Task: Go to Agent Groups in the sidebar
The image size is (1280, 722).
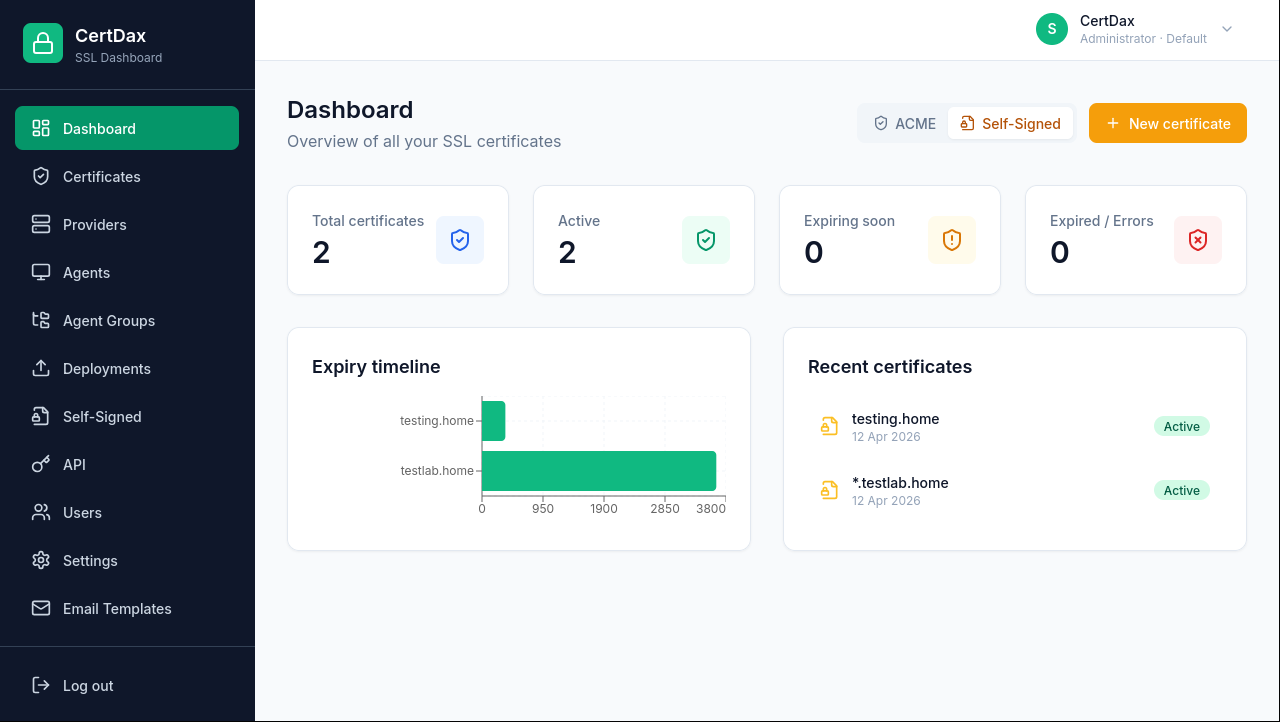Action: click(108, 321)
